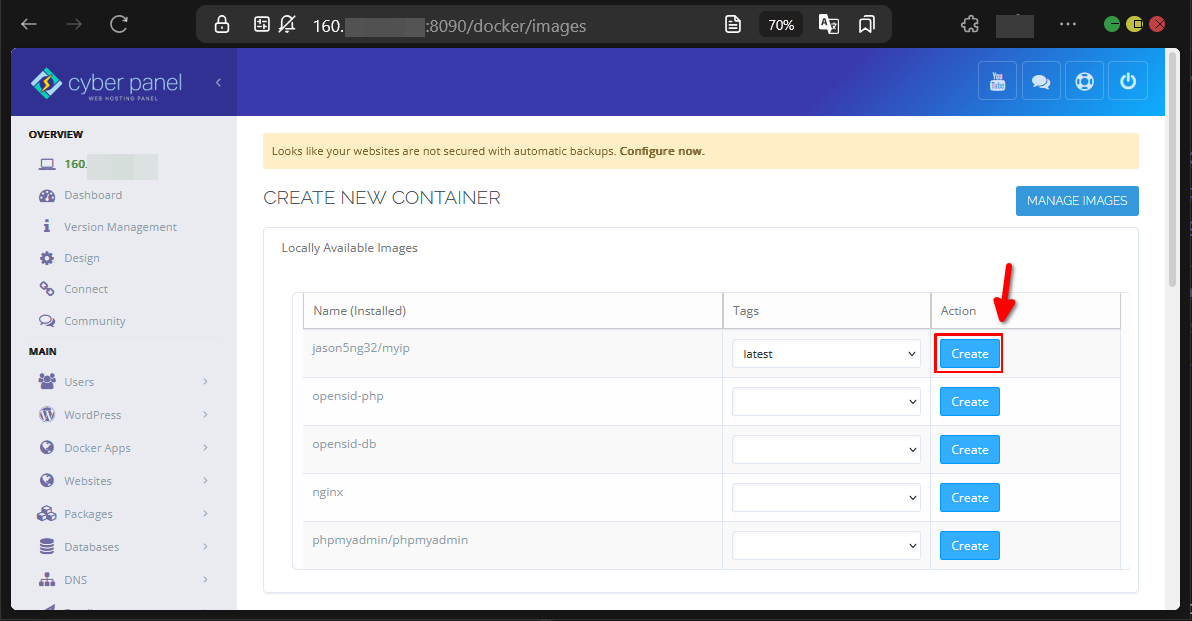This screenshot has width=1192, height=621.
Task: Click the MANAGE IMAGES button
Action: (1076, 201)
